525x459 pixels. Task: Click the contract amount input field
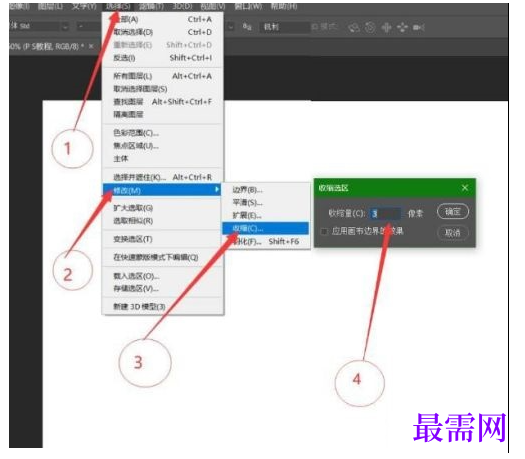click(x=385, y=214)
